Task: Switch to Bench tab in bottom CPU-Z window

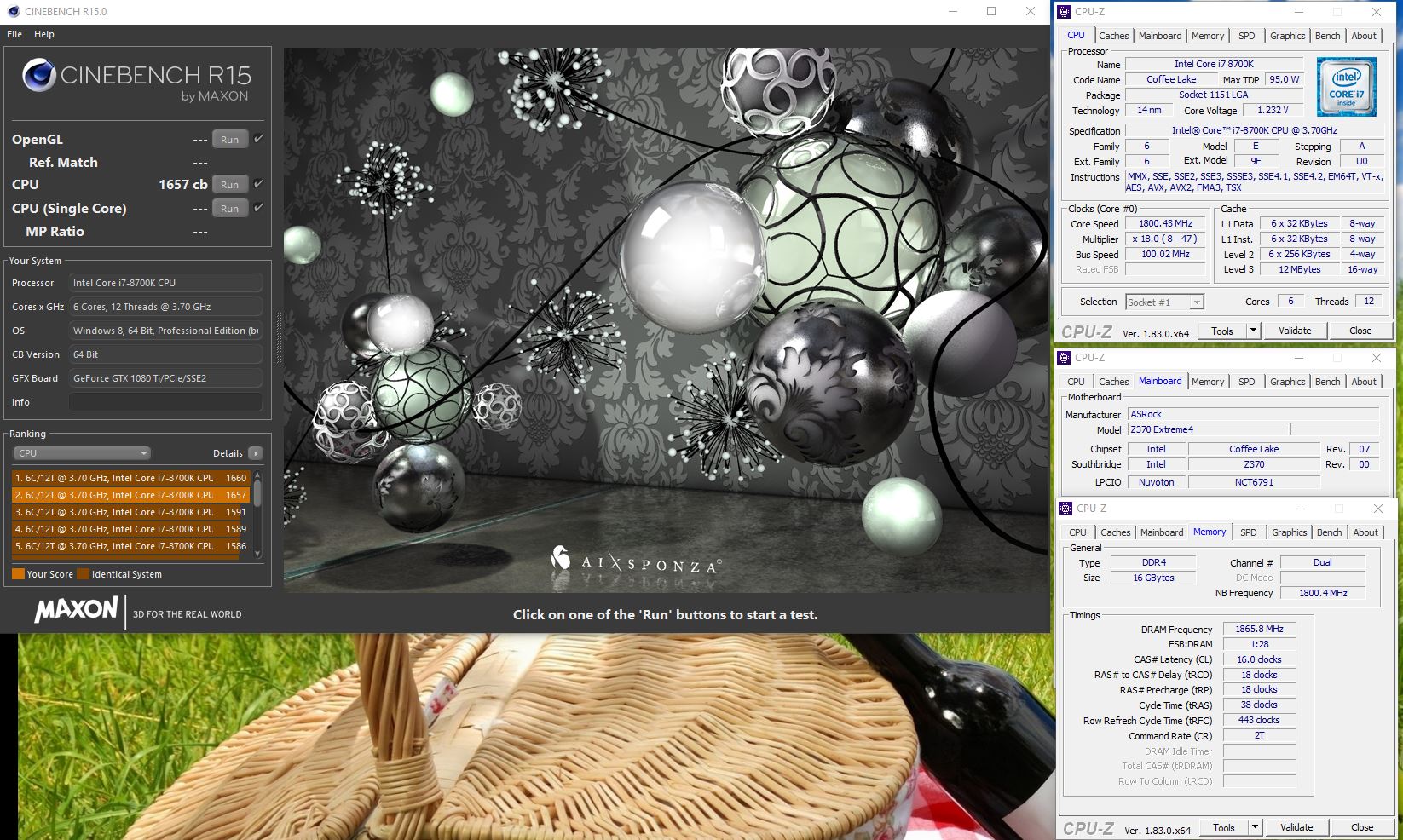Action: coord(1329,532)
